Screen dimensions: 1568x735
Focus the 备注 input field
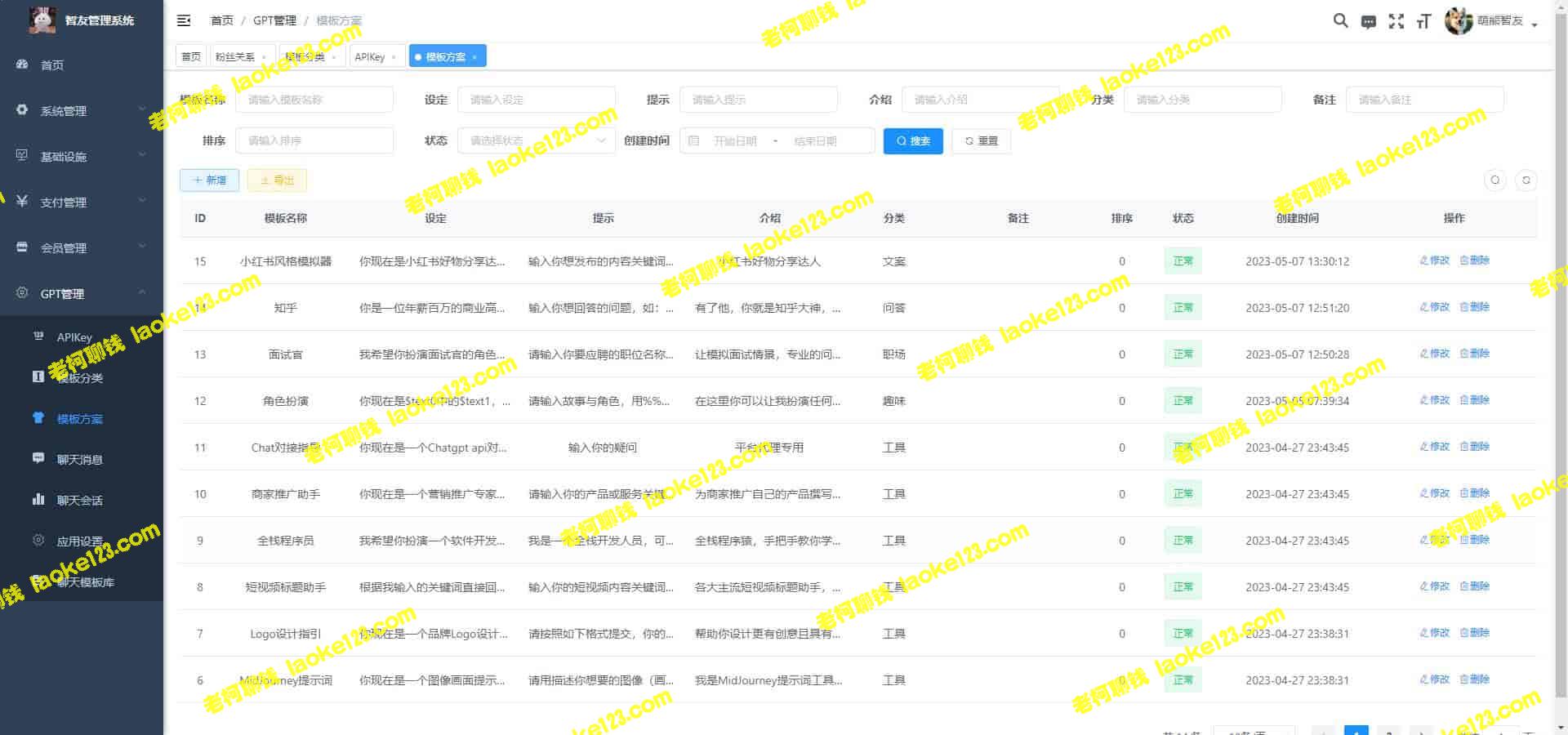(1425, 100)
